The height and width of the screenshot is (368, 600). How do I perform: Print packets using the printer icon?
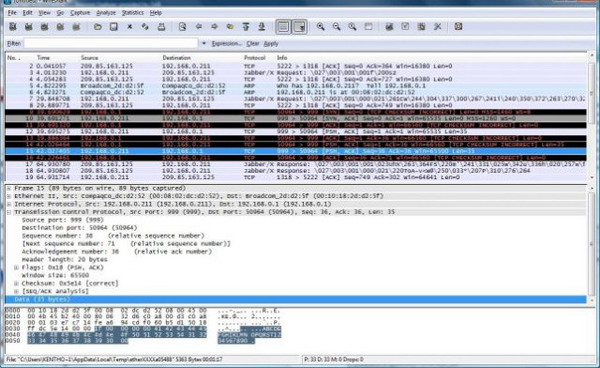click(161, 27)
